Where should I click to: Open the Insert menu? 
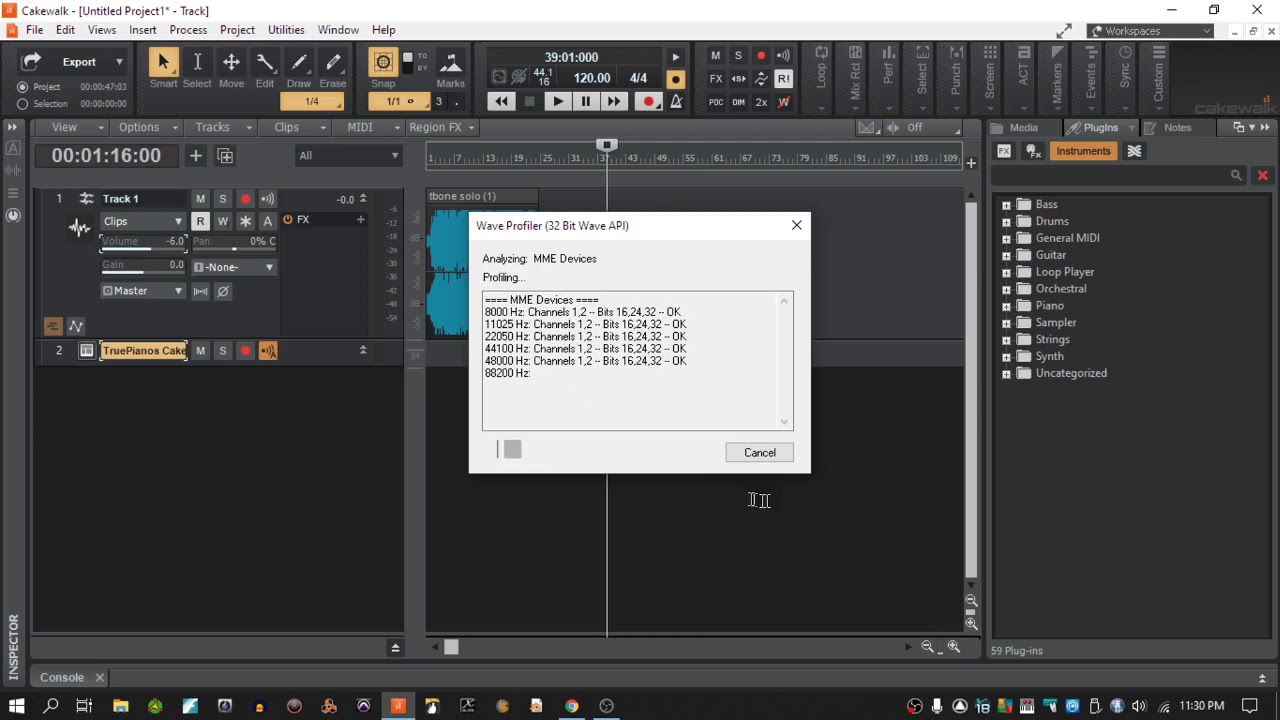(143, 30)
